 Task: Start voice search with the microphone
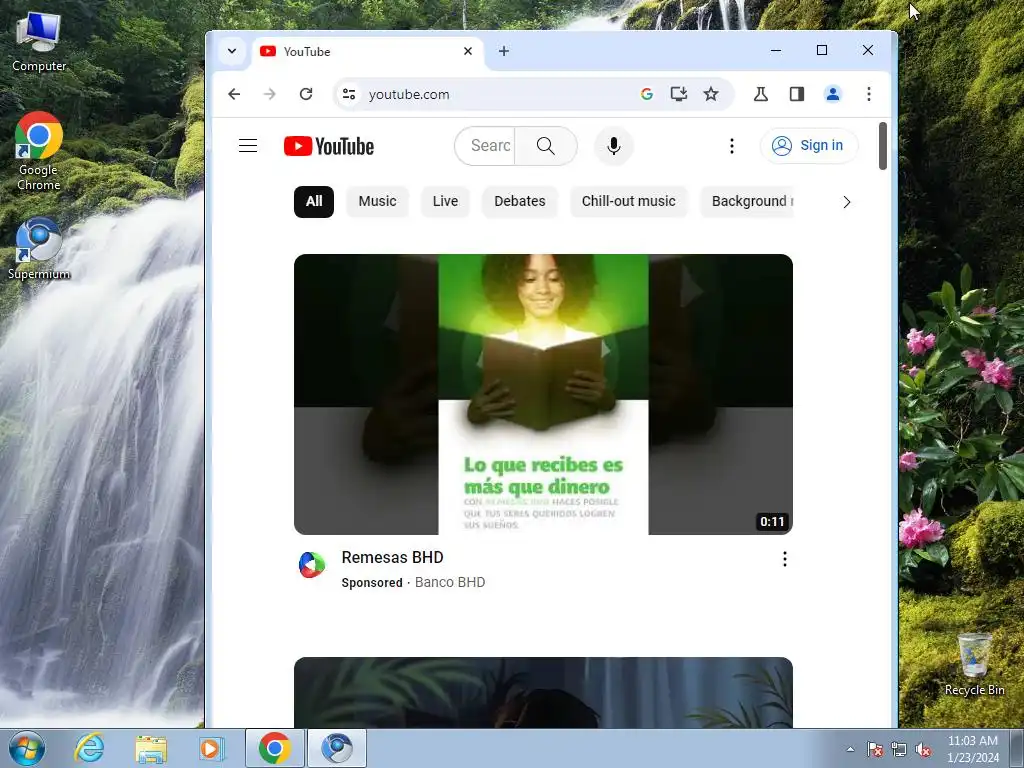pyautogui.click(x=613, y=146)
